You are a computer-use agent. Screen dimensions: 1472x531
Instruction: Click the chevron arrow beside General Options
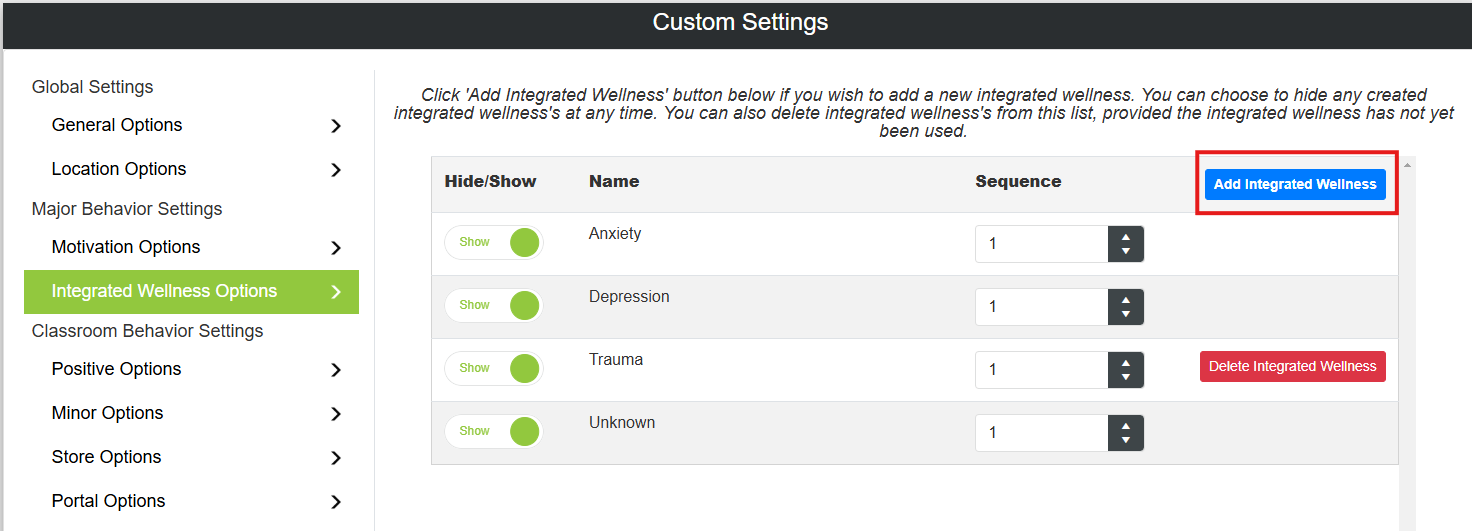[x=336, y=126]
